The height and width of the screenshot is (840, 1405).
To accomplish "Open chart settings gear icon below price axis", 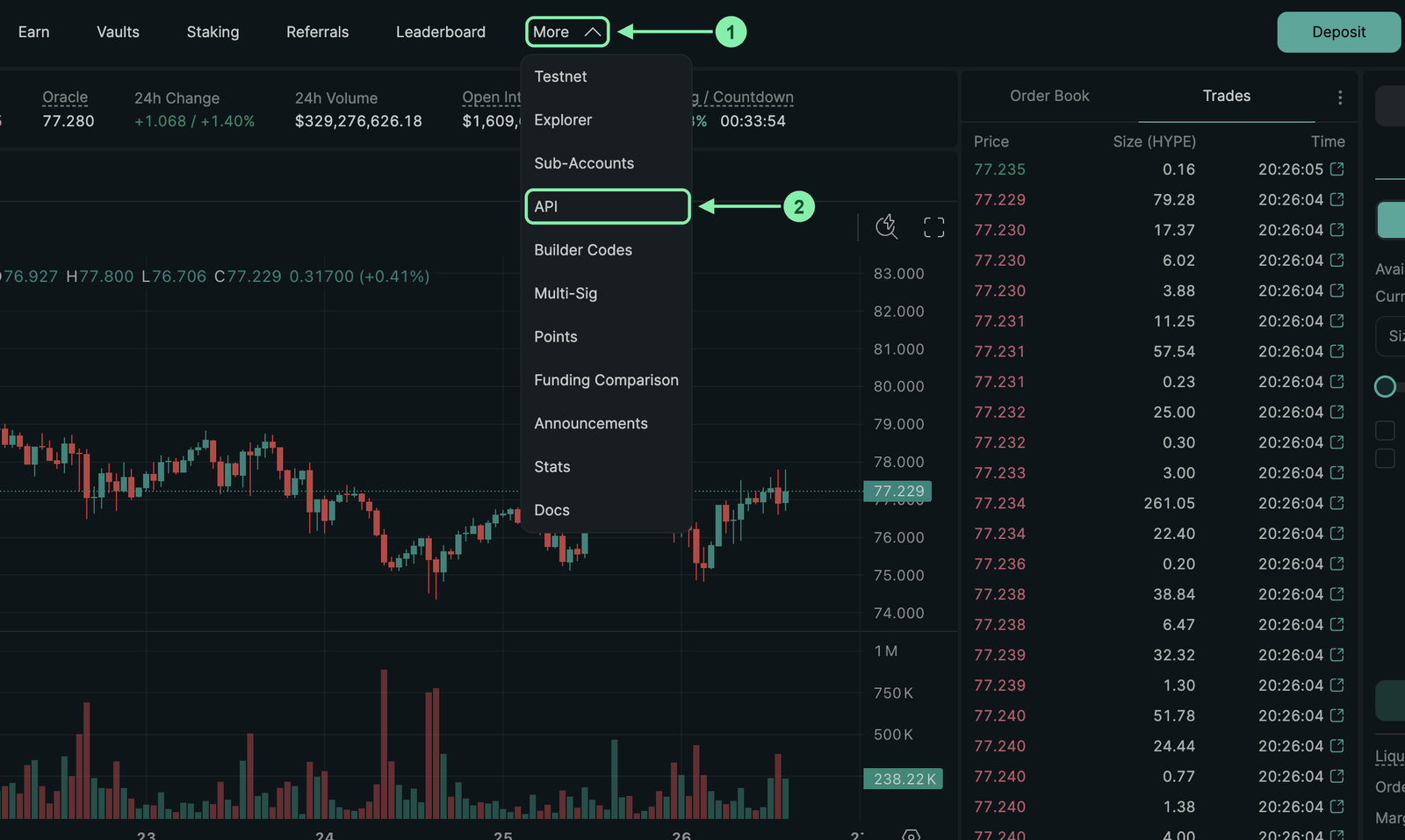I will pos(911,835).
